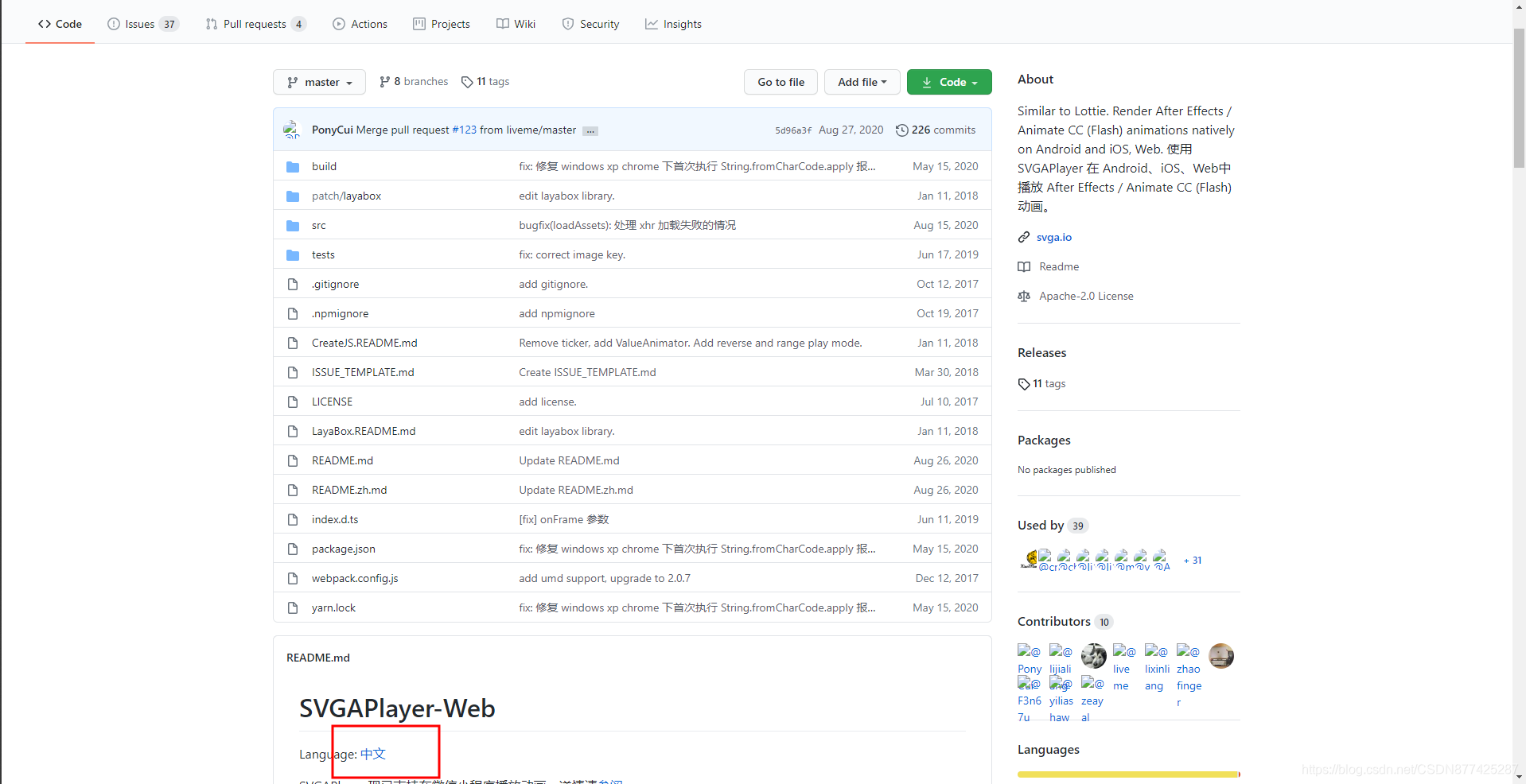1526x784 pixels.
Task: Open commit 'bugfix(loadAssets)' message
Action: pyautogui.click(x=627, y=225)
